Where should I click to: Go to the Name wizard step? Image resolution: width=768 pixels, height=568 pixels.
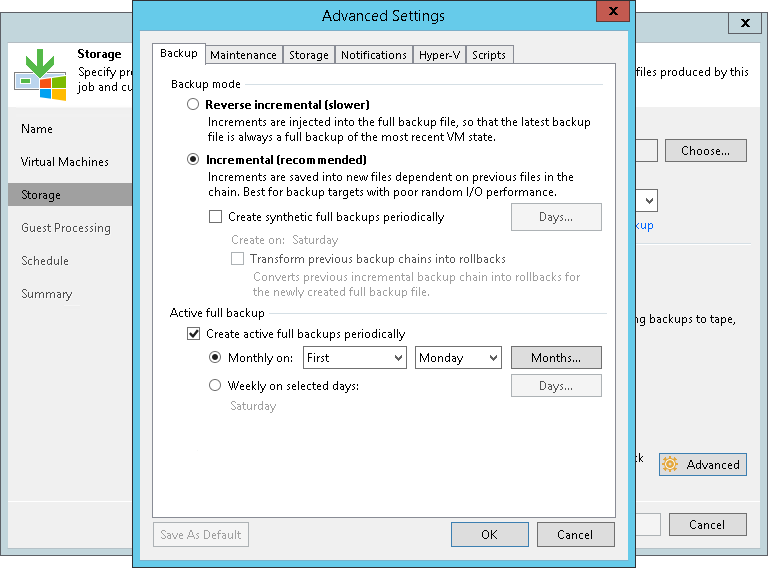click(x=37, y=129)
